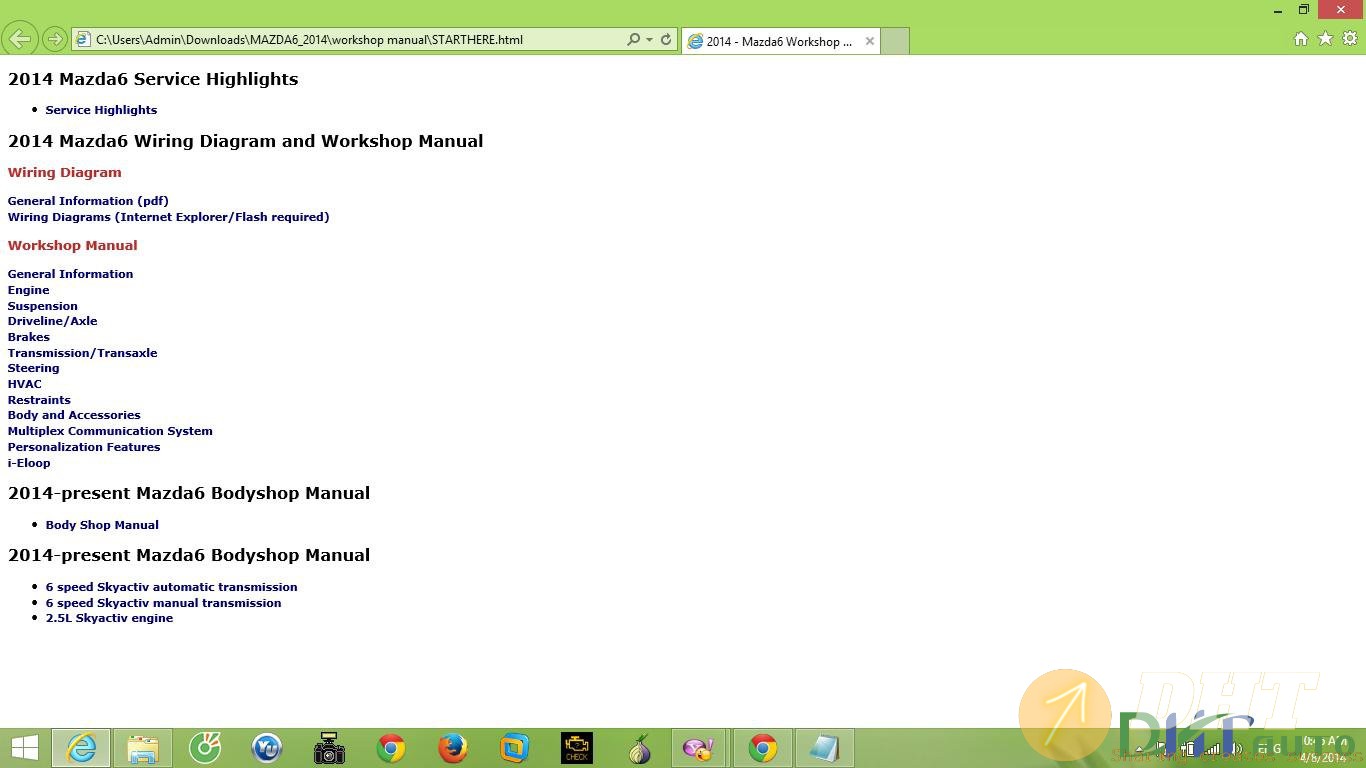Click the '2014 Mazda6 Service Highlights' heading

coord(153,79)
